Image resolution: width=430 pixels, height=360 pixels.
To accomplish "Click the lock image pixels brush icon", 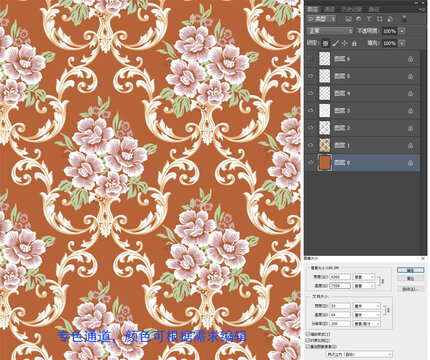I will tap(336, 43).
